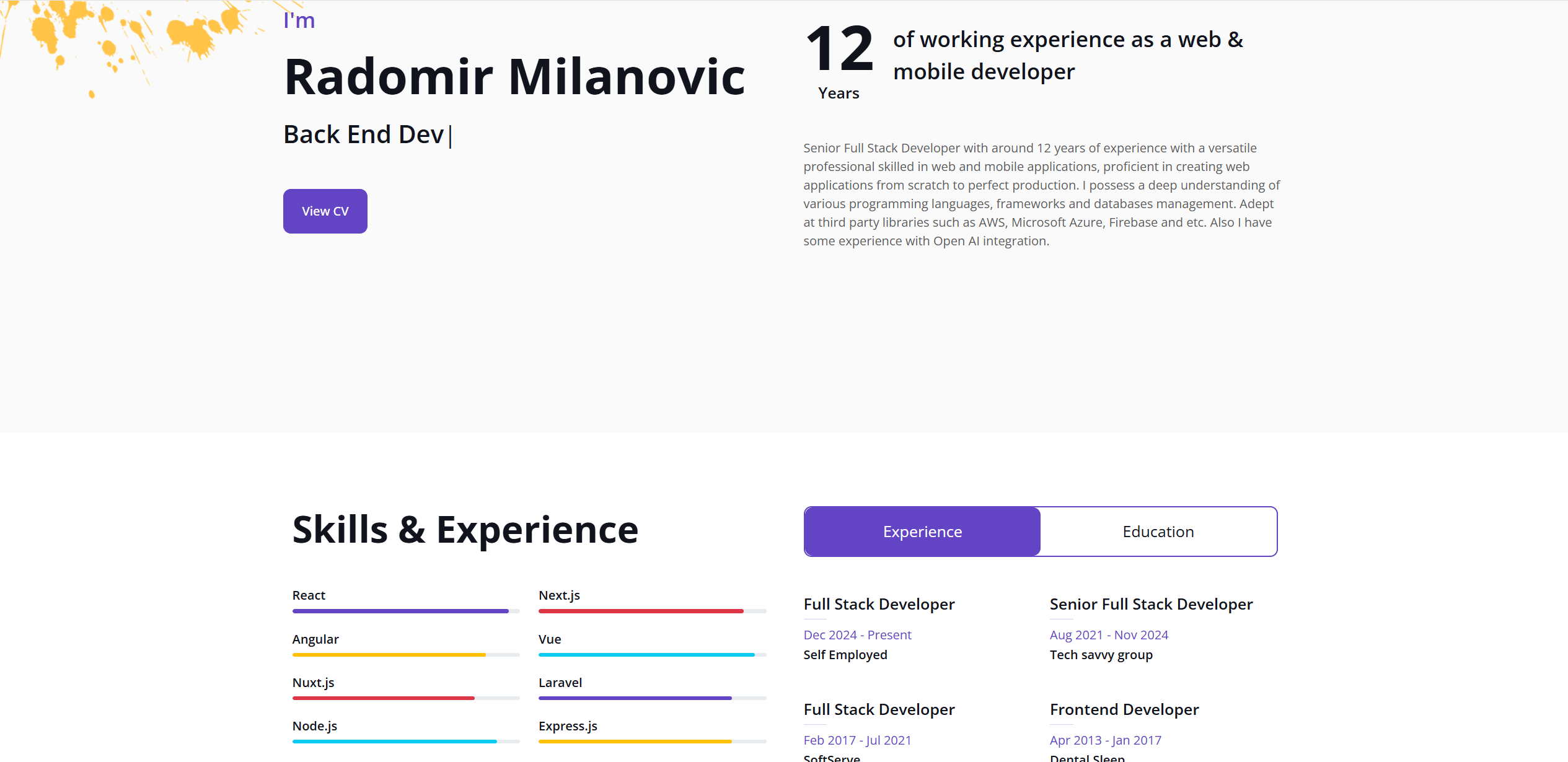The width and height of the screenshot is (1568, 762).
Task: Switch to the Education tab
Action: click(1158, 532)
